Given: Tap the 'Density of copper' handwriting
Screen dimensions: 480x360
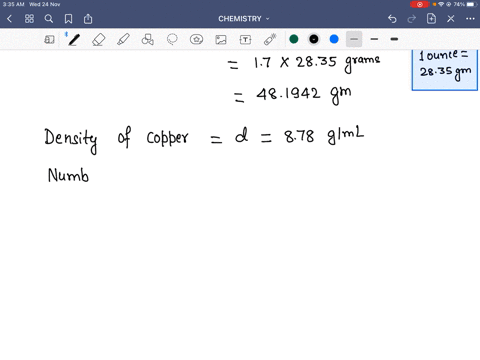Looking at the screenshot, I should click(x=116, y=140).
